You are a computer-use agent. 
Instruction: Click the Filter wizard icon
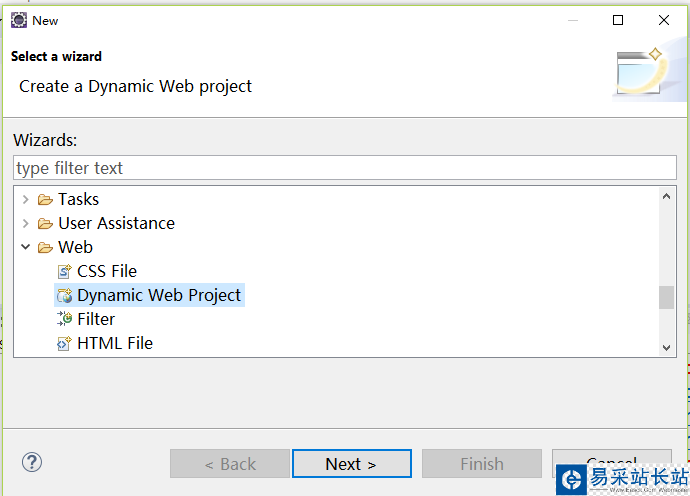click(65, 319)
